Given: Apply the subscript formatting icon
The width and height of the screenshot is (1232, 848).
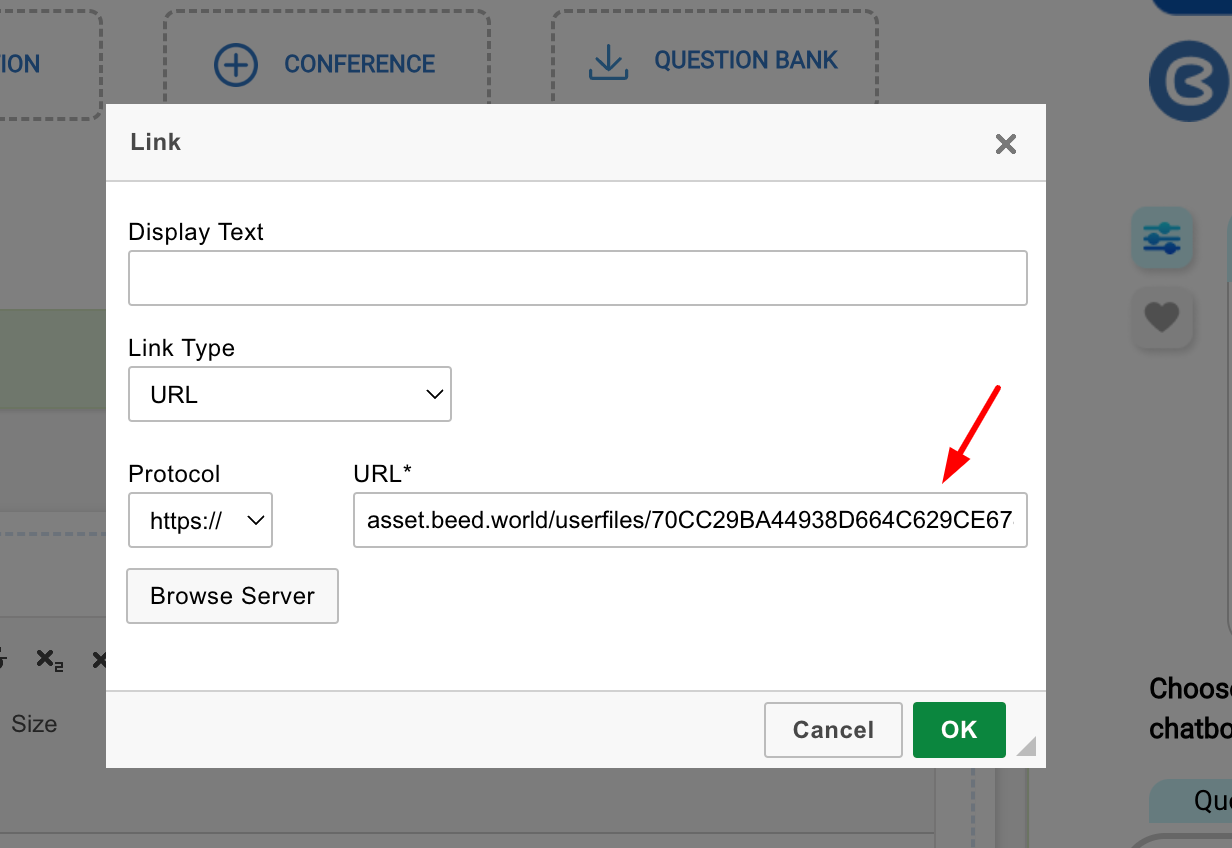Looking at the screenshot, I should [49, 659].
